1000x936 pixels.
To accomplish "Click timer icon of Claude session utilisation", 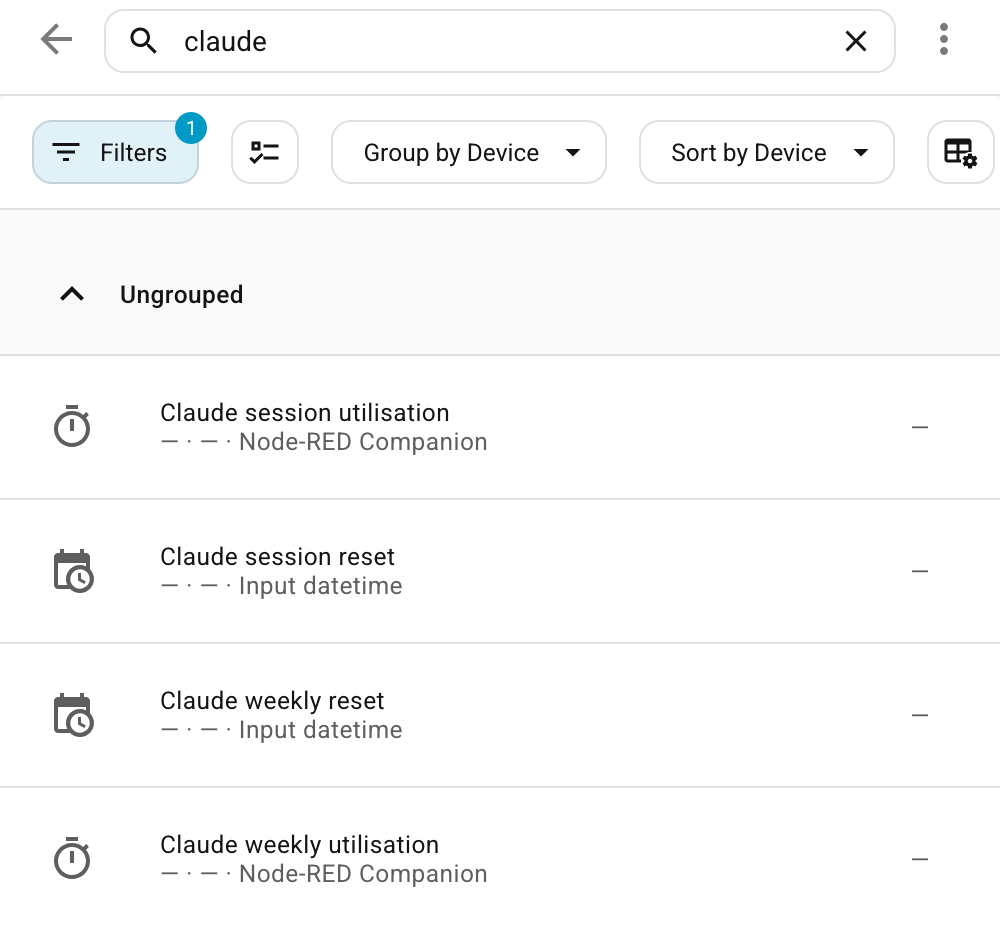I will 72,426.
